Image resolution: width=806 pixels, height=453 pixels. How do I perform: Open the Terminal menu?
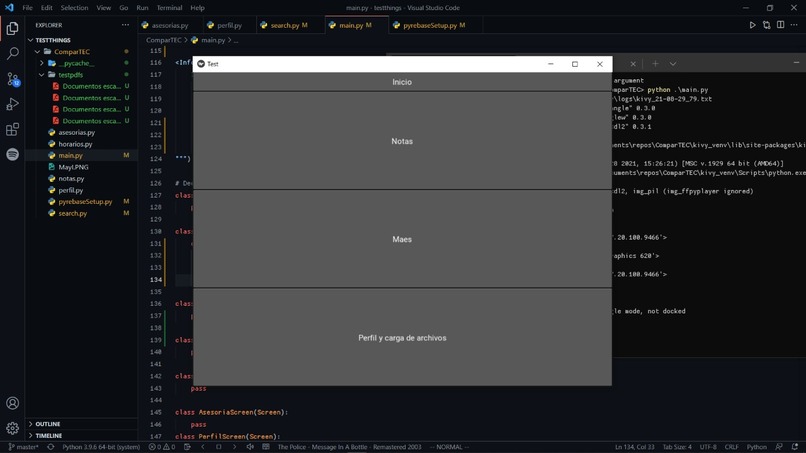[x=170, y=8]
